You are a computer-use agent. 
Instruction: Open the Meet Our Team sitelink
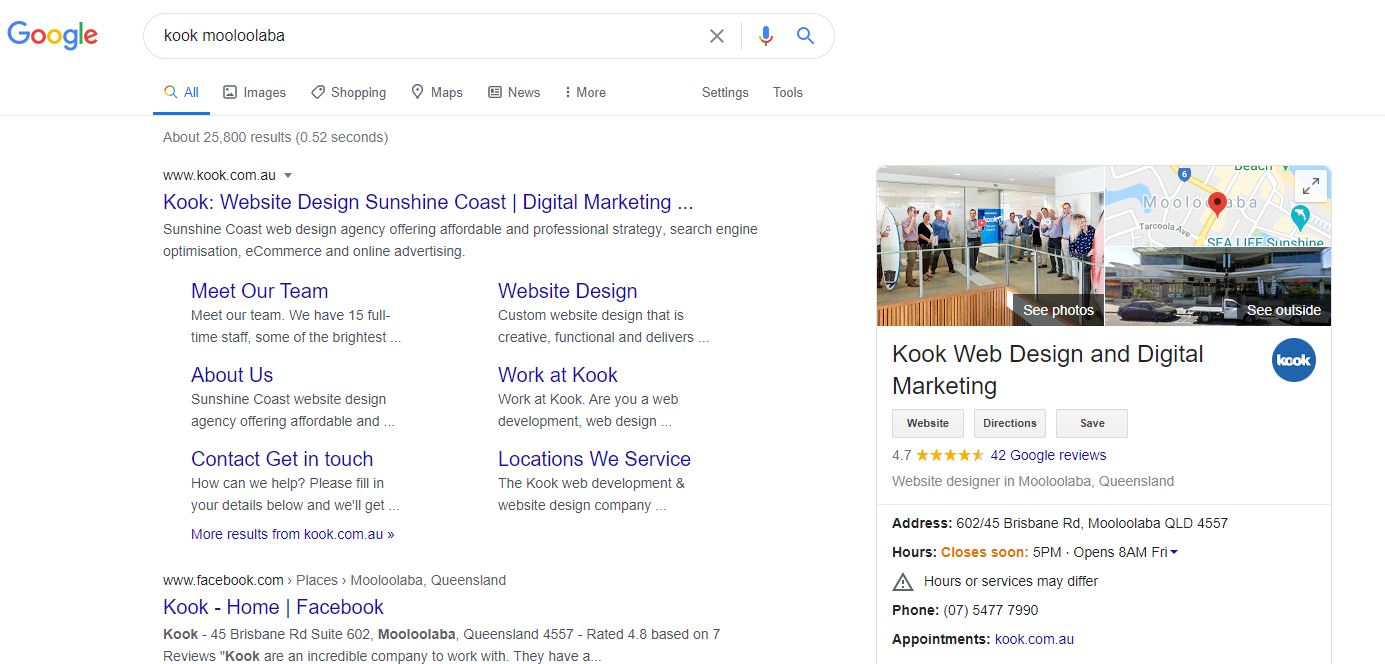click(x=259, y=290)
